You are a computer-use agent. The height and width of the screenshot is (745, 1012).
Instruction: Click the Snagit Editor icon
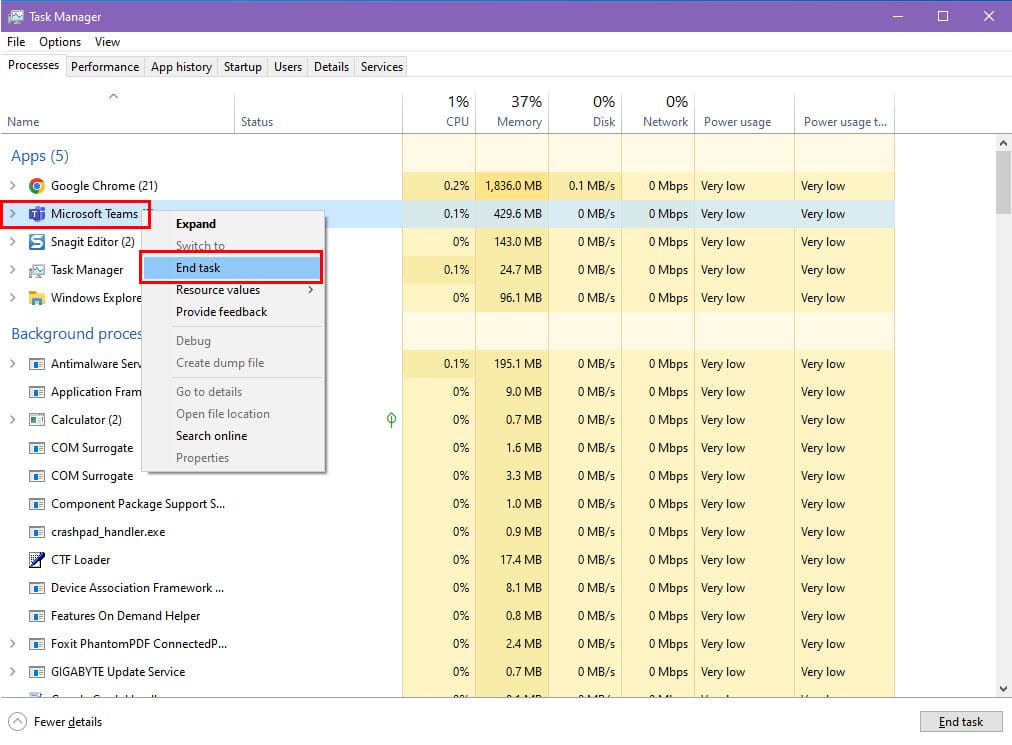[37, 242]
